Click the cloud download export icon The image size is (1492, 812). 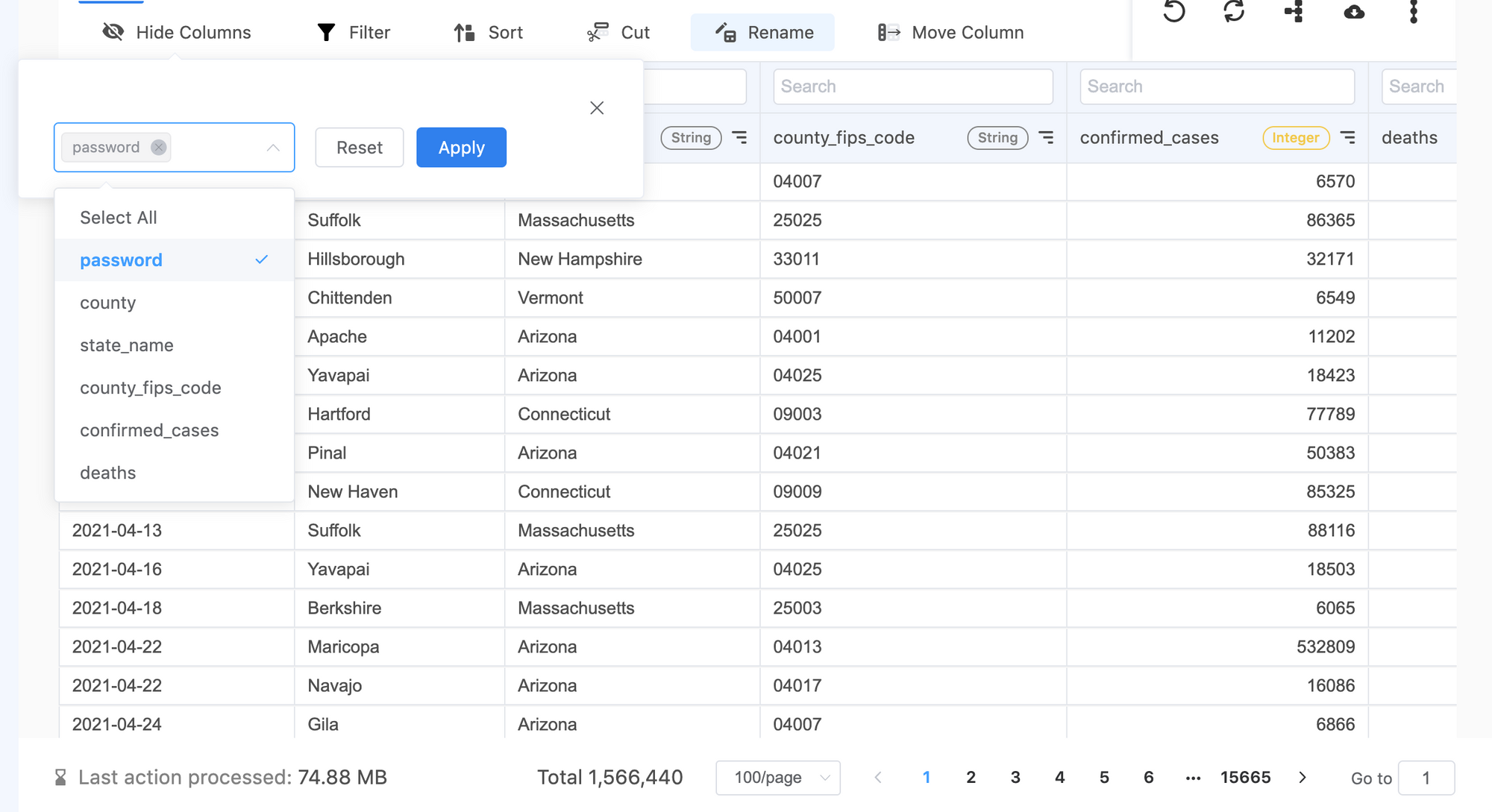[x=1354, y=11]
